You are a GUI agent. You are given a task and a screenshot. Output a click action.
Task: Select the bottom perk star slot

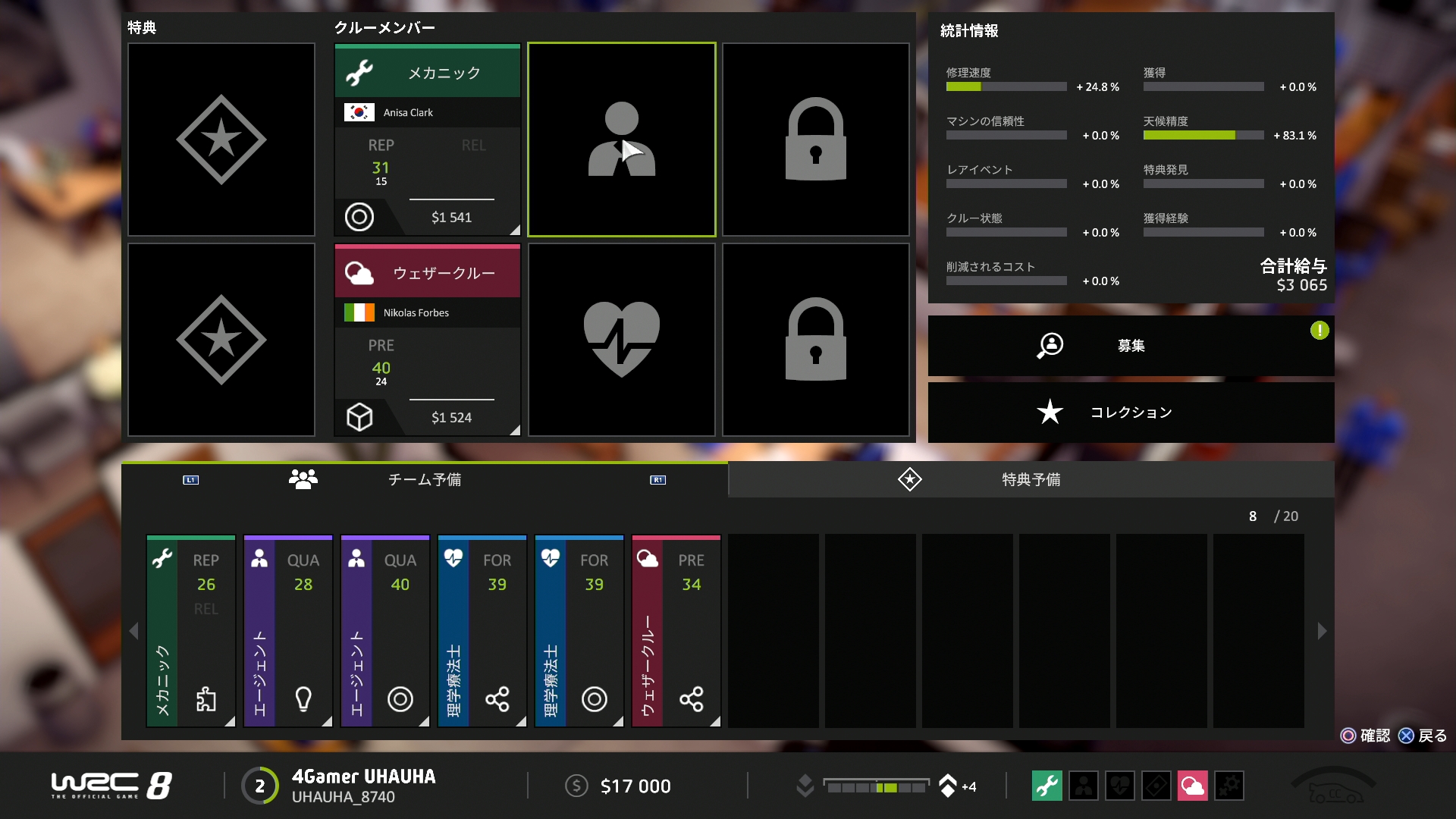point(221,340)
